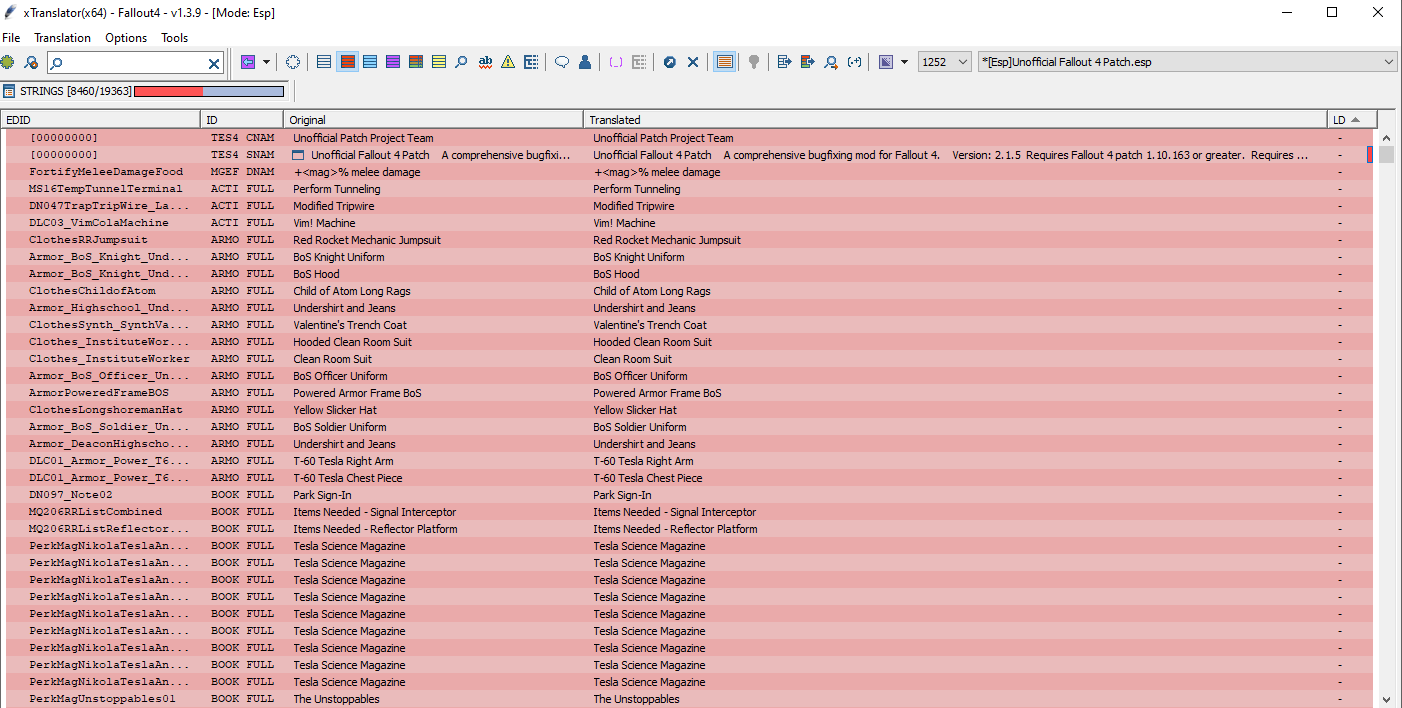Screen dimensions: 1402x708
Task: Open the spell check 'ab' icon
Action: (485, 62)
